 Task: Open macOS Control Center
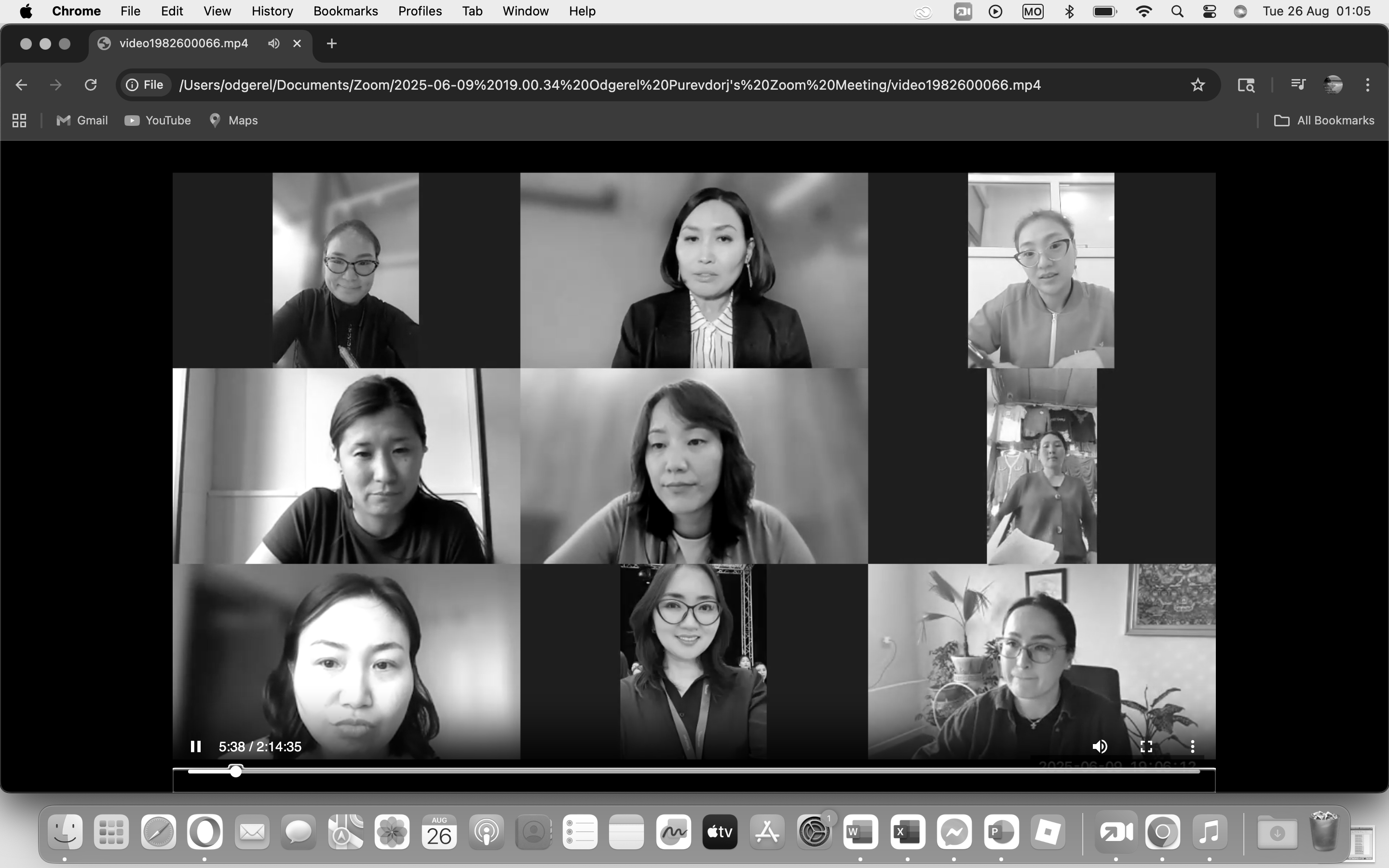(x=1210, y=12)
